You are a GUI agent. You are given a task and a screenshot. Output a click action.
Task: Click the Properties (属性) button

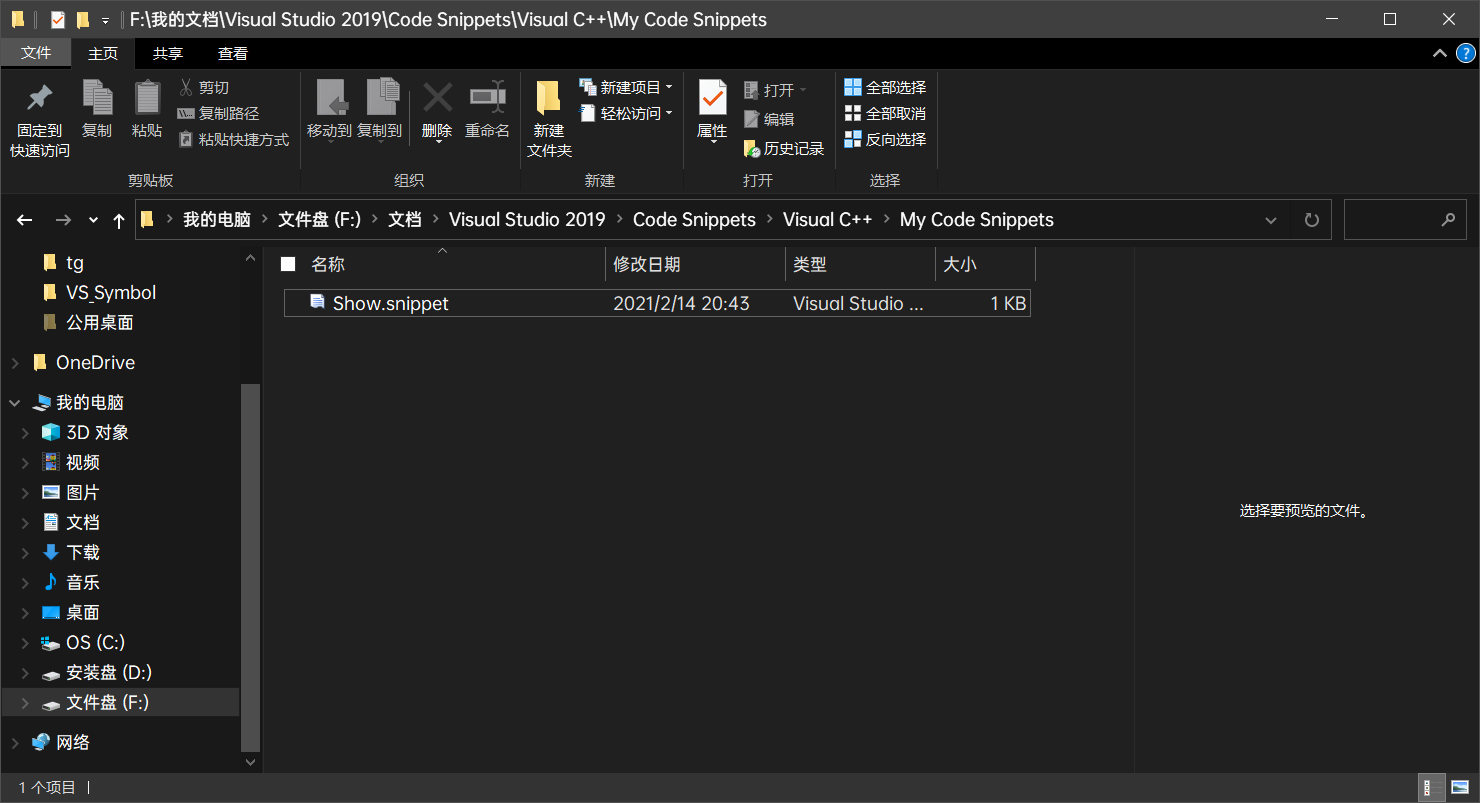click(712, 112)
